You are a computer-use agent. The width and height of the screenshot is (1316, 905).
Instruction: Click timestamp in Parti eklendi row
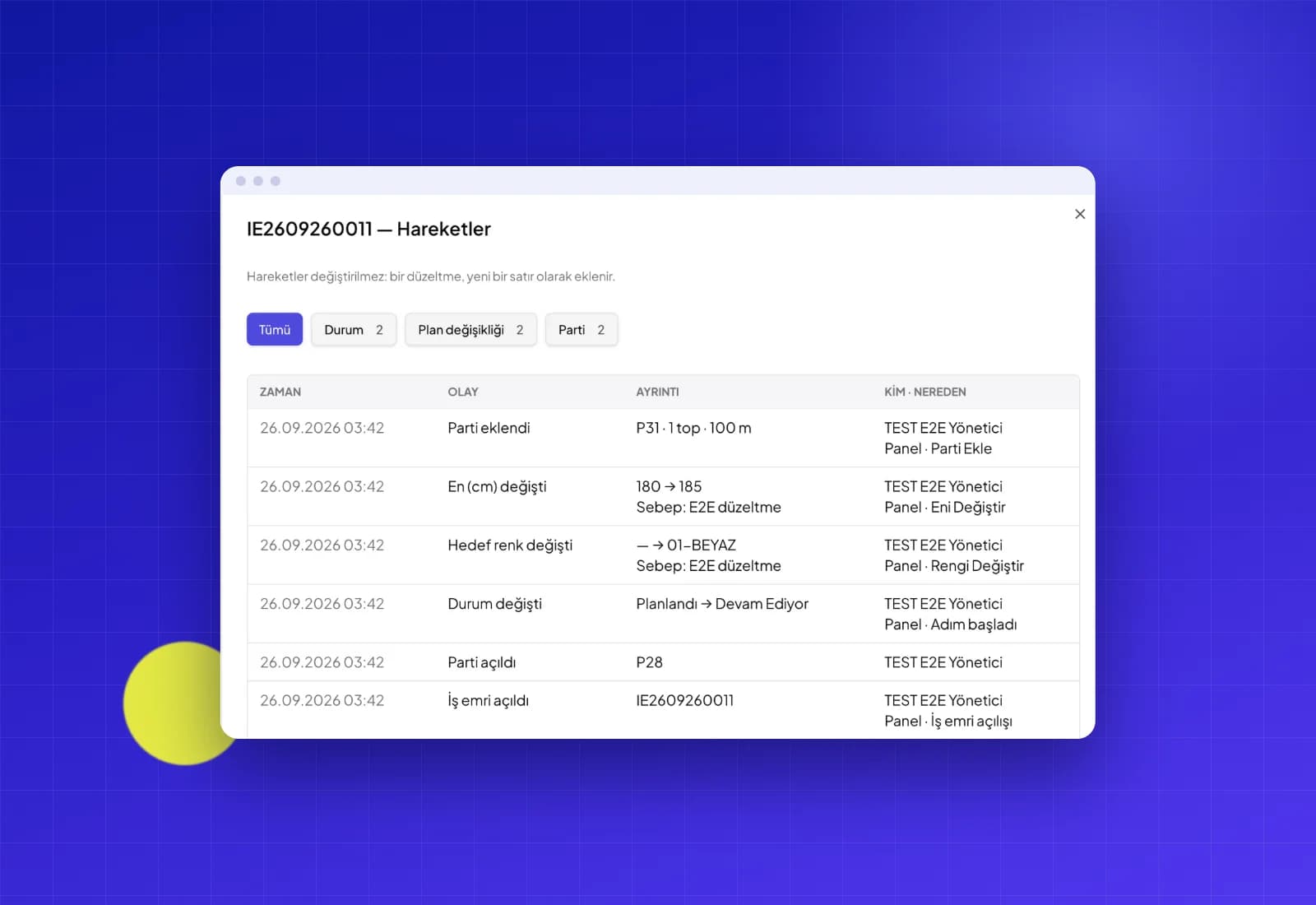pyautogui.click(x=322, y=428)
